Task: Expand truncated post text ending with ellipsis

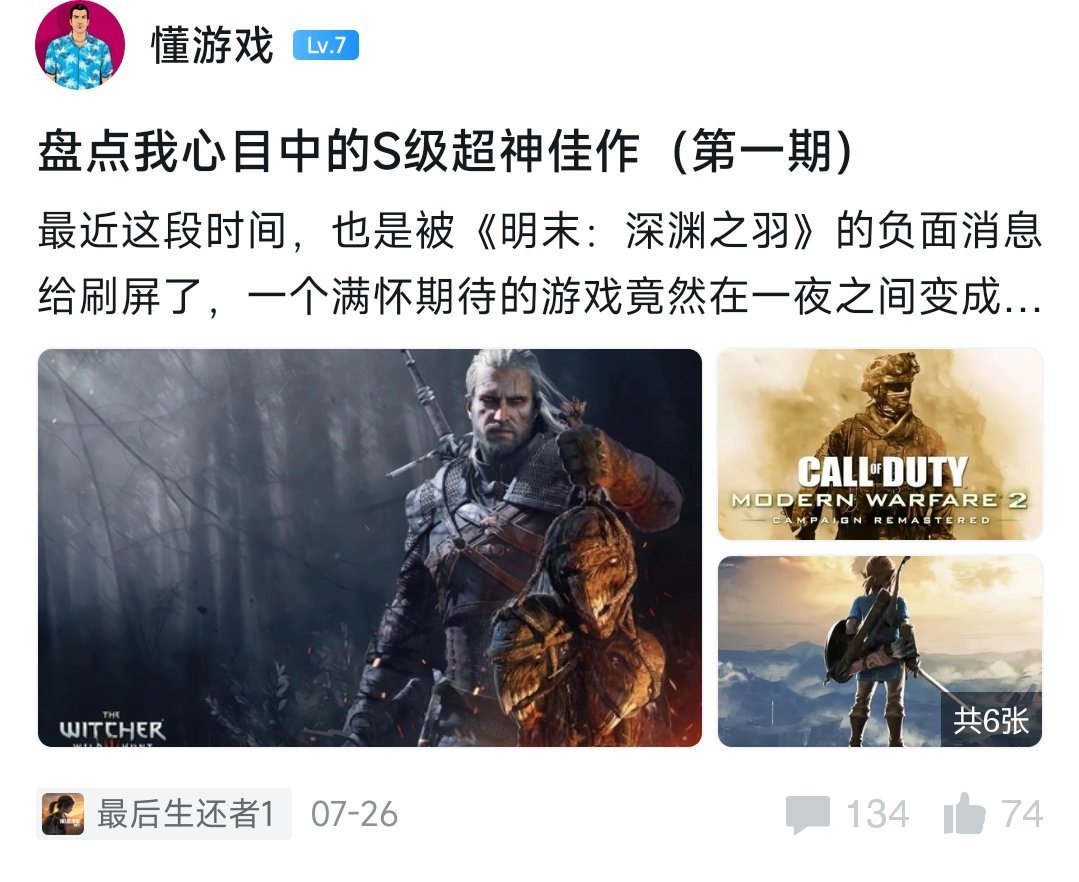Action: click(x=540, y=263)
